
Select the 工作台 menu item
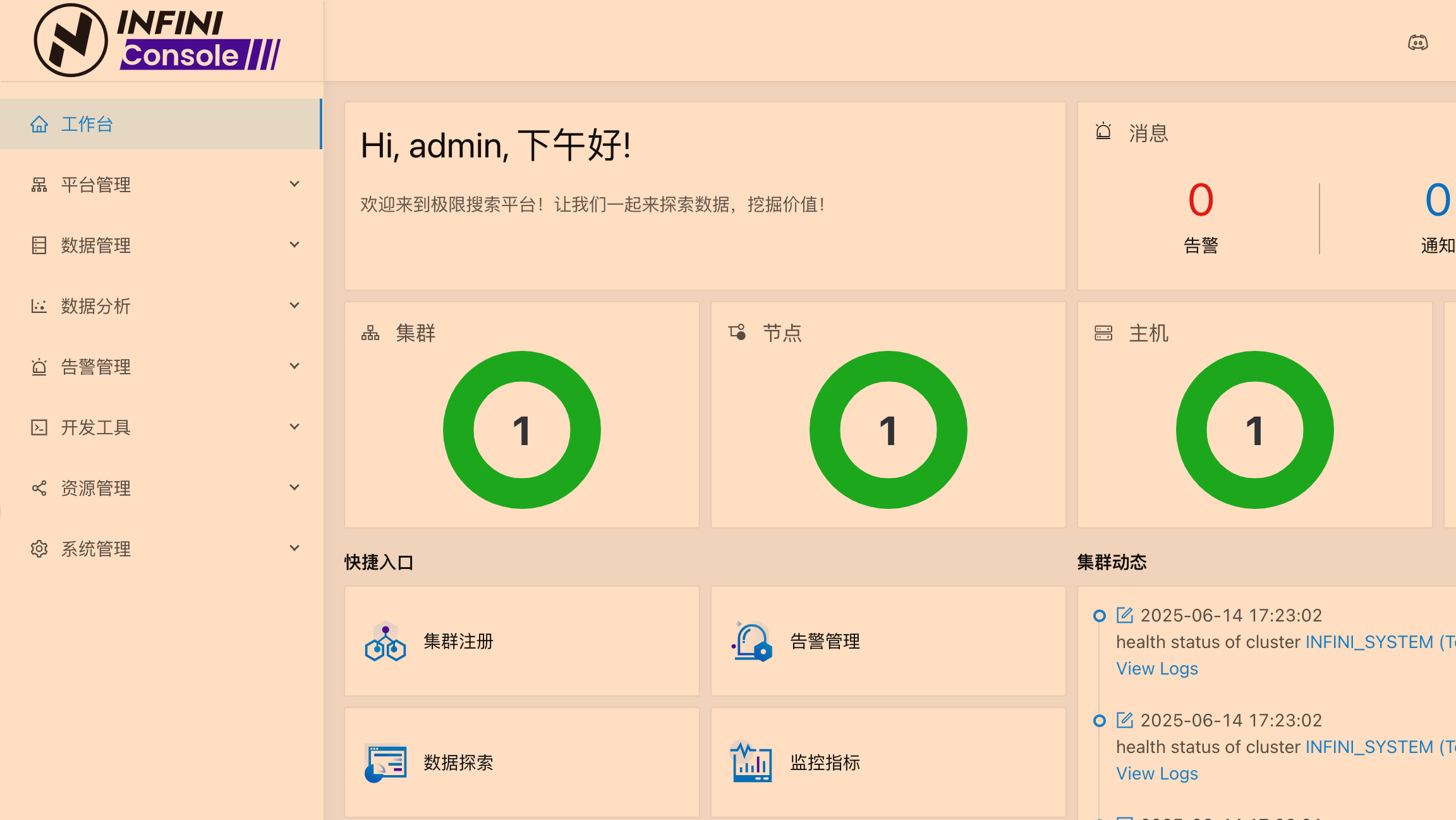pyautogui.click(x=87, y=124)
